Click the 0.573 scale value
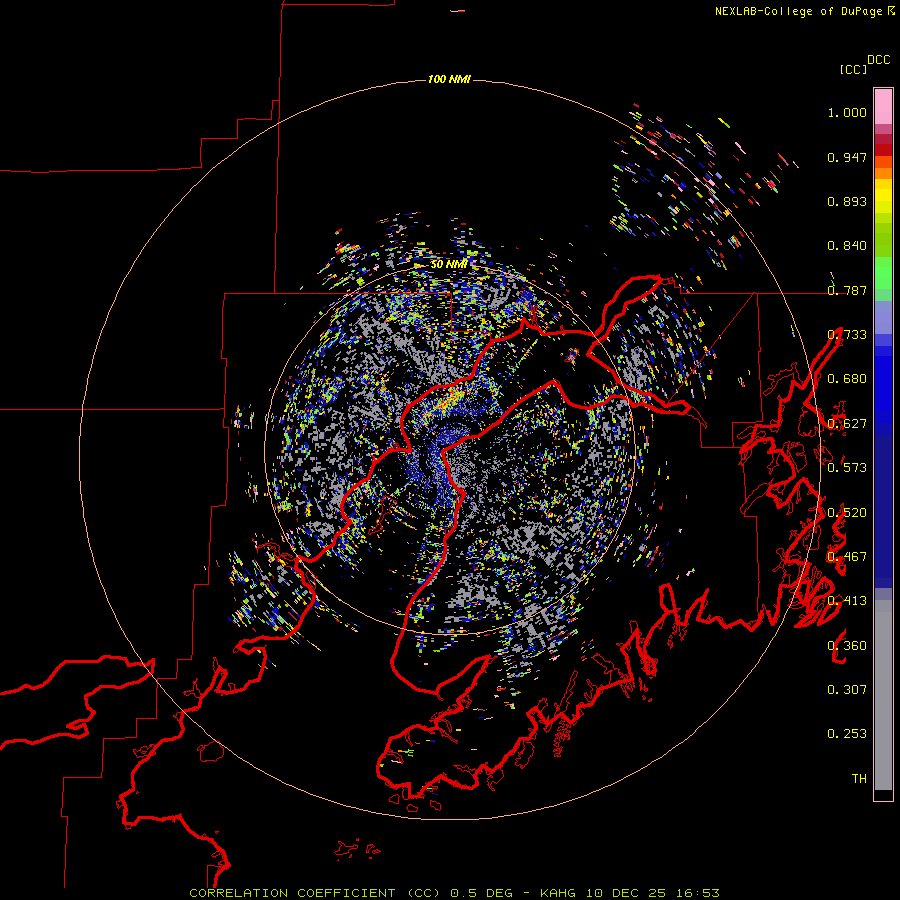Image resolution: width=900 pixels, height=900 pixels. [847, 468]
